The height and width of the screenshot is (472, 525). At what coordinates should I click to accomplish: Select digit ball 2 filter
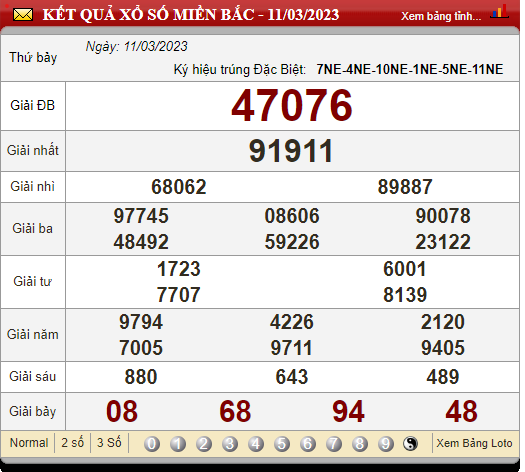tap(204, 444)
